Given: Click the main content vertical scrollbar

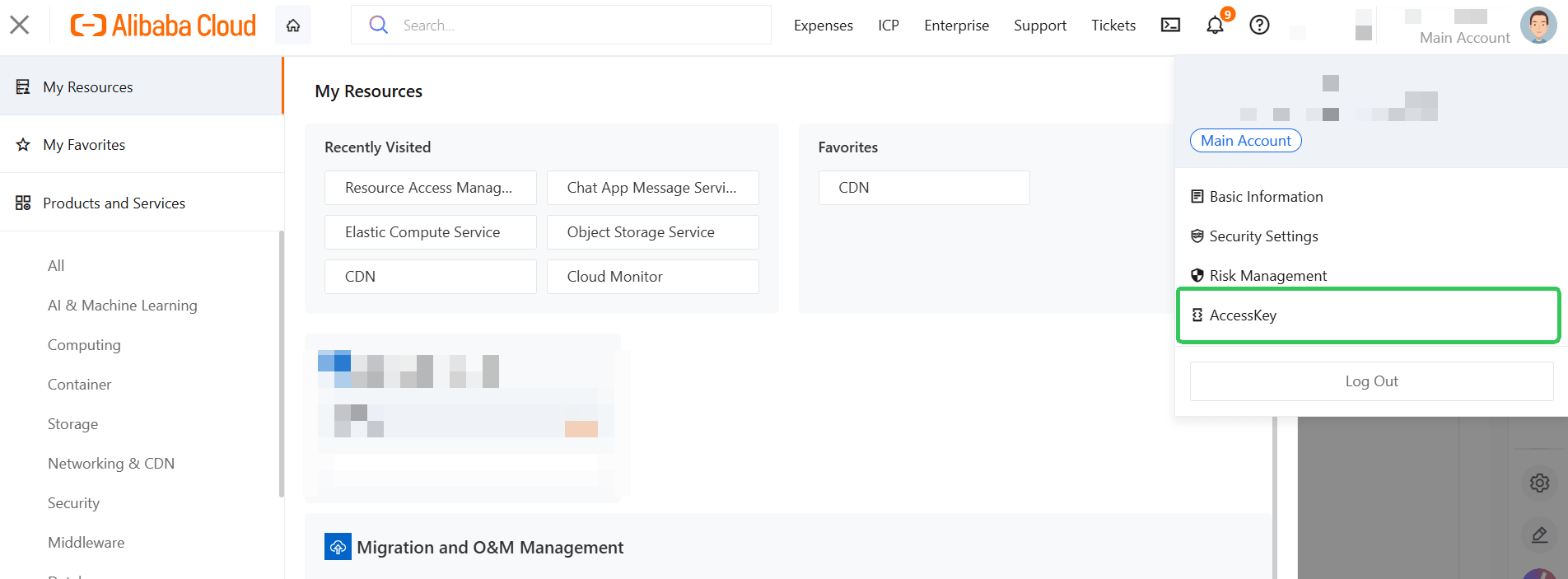Looking at the screenshot, I should tap(1275, 497).
